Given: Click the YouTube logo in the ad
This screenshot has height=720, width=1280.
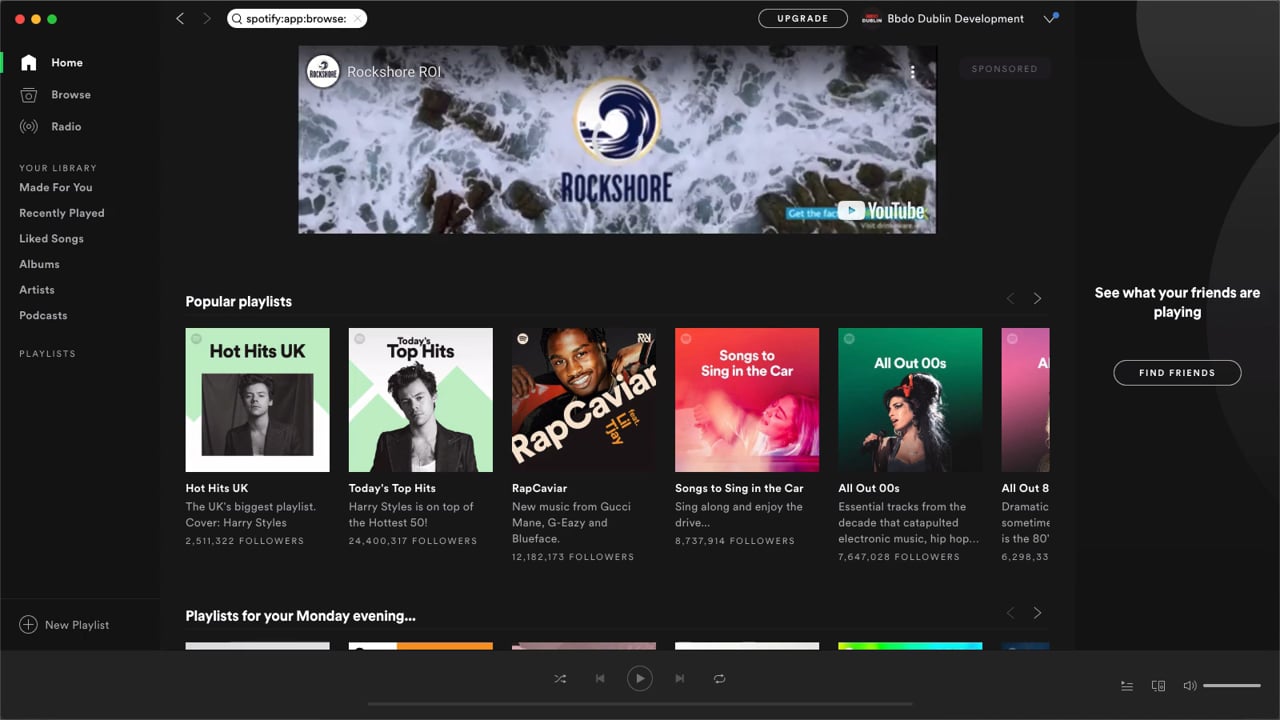Looking at the screenshot, I should 881,211.
